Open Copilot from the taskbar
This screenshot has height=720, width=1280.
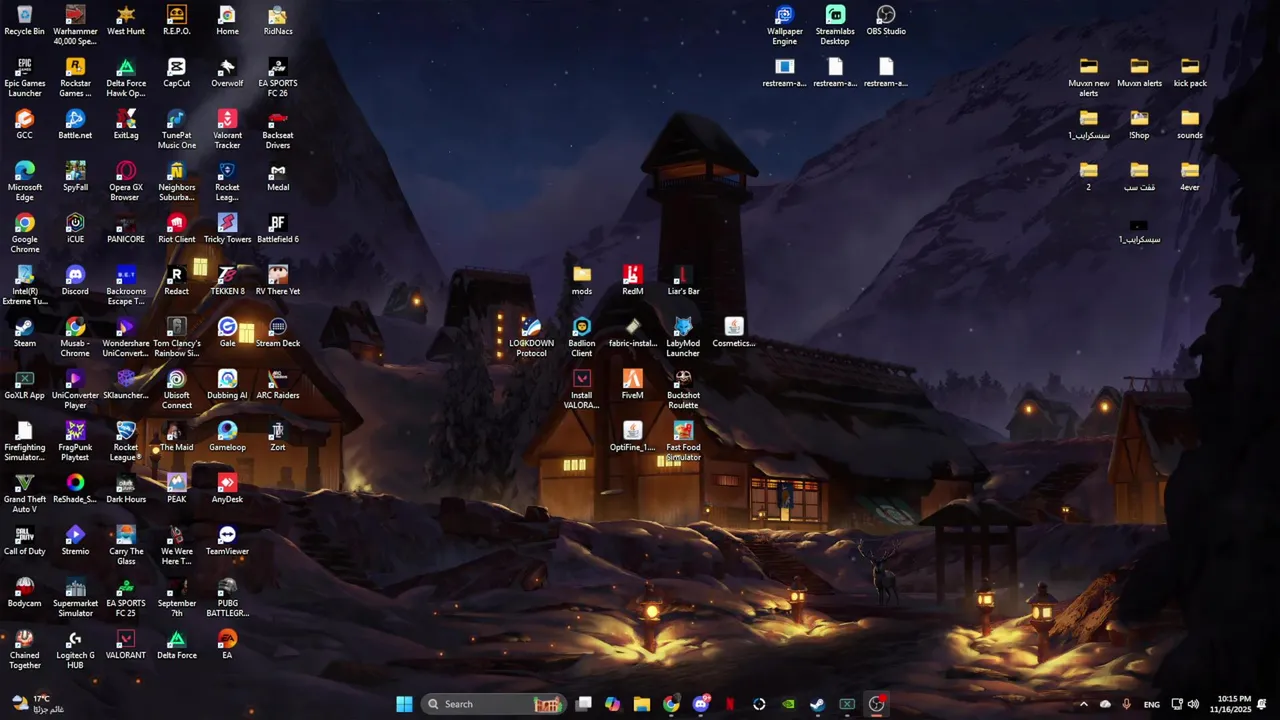(x=612, y=704)
